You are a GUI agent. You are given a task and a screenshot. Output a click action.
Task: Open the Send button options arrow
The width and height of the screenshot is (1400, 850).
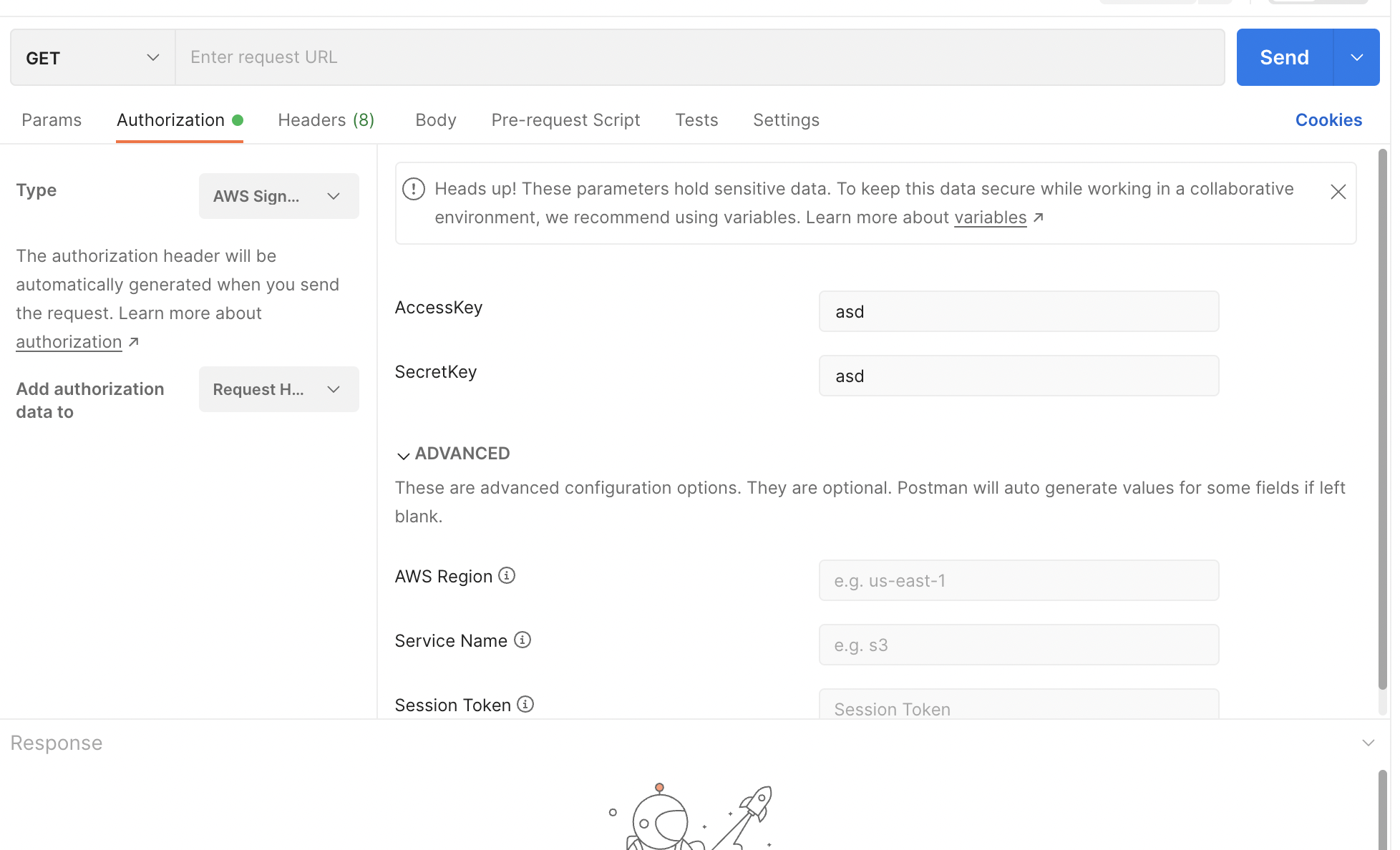(1357, 57)
